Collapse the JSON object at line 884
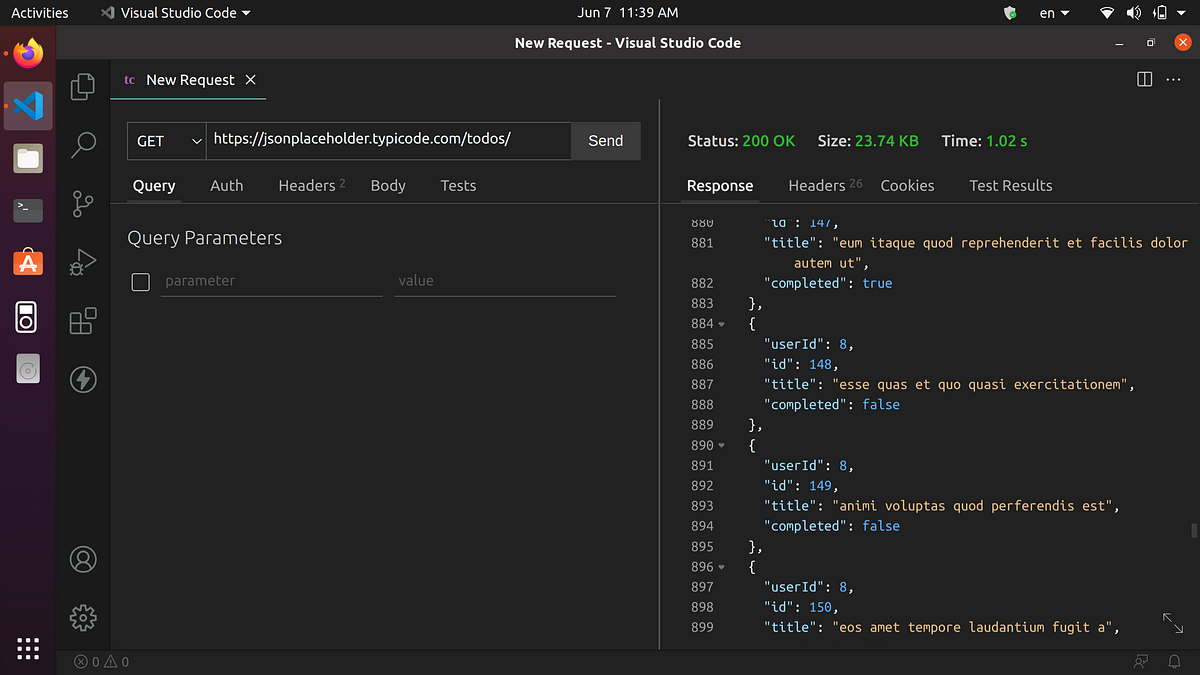Image resolution: width=1200 pixels, height=675 pixels. click(x=722, y=324)
